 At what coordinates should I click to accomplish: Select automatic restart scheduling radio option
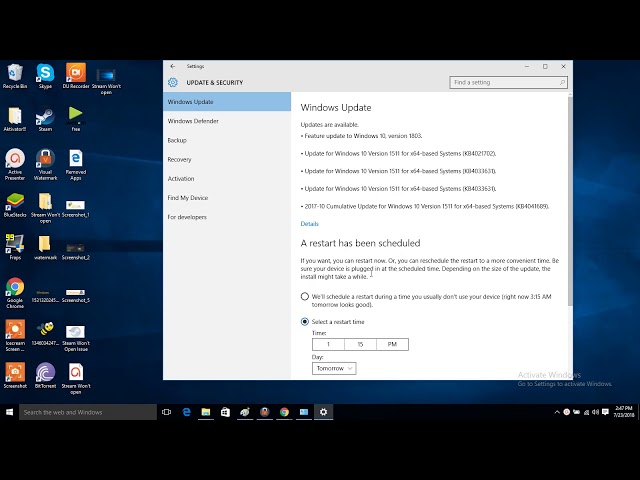304,297
